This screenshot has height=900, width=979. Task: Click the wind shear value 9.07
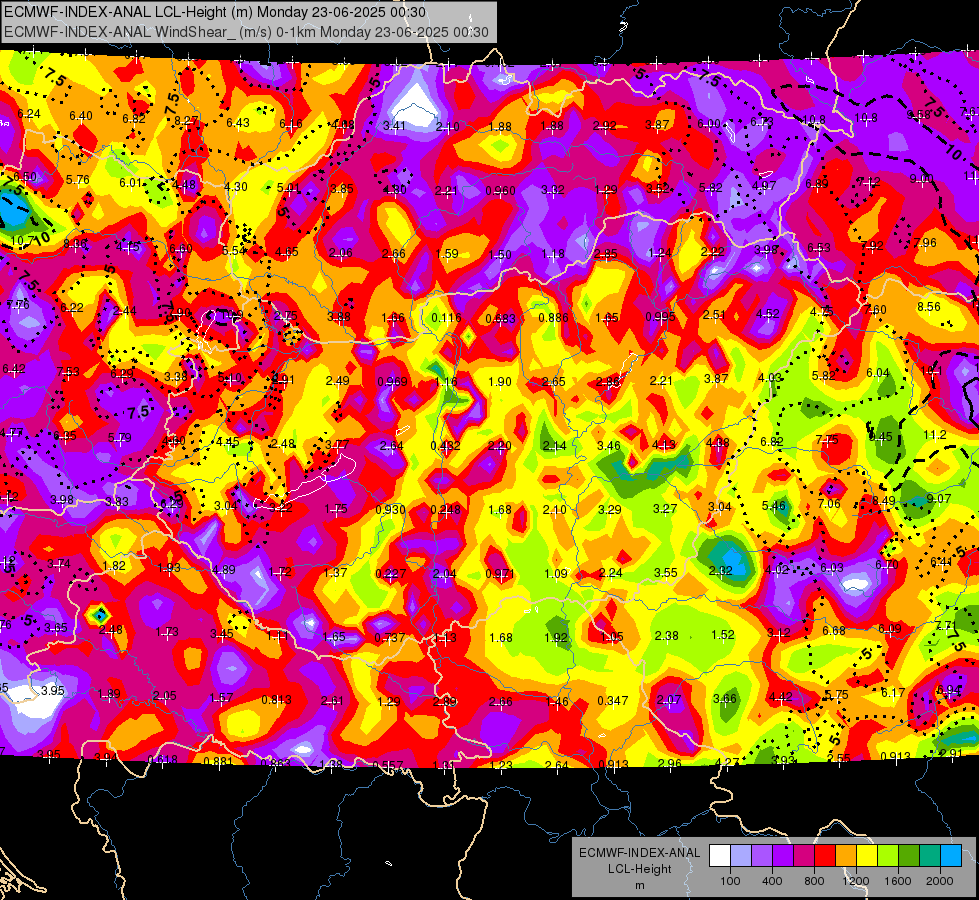pos(939,498)
